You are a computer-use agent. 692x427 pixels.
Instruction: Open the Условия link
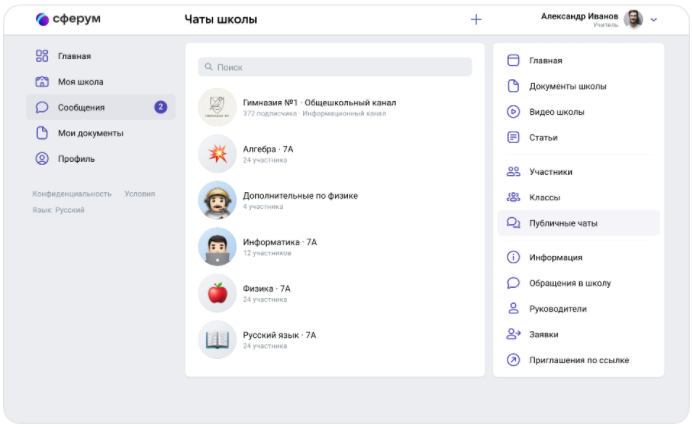tap(139, 193)
